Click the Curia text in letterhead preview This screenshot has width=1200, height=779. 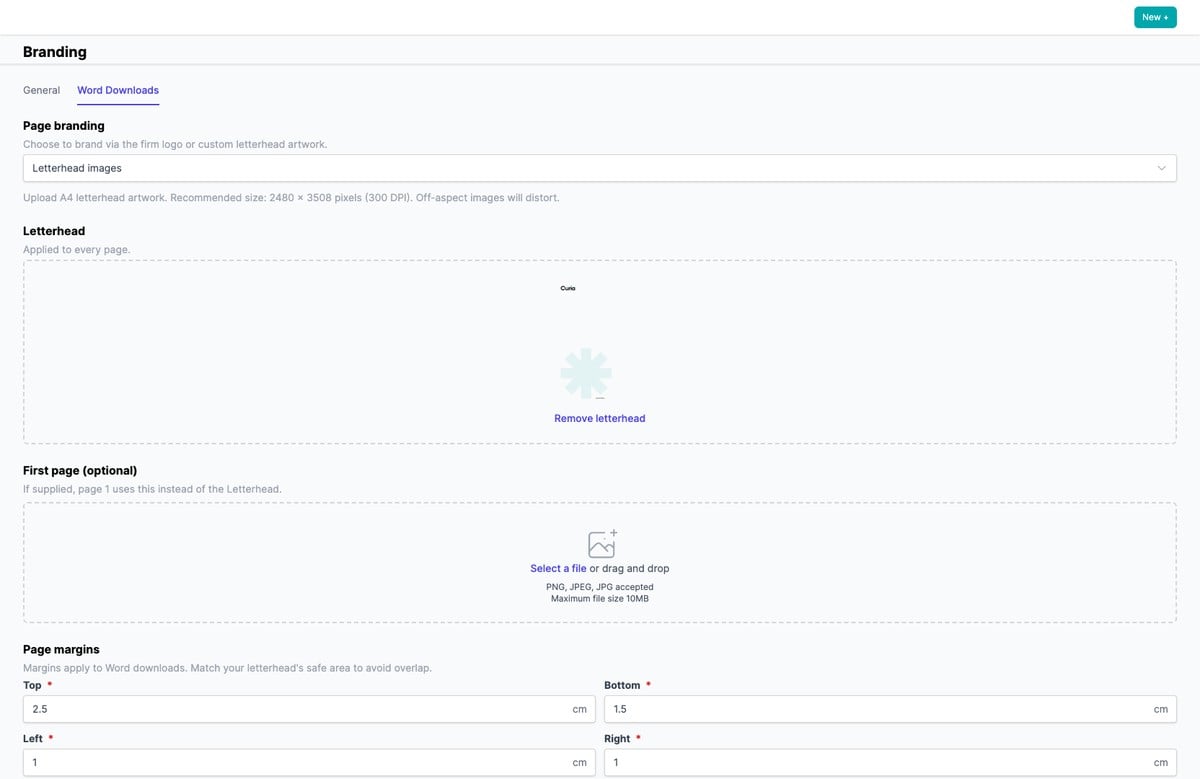coord(568,288)
